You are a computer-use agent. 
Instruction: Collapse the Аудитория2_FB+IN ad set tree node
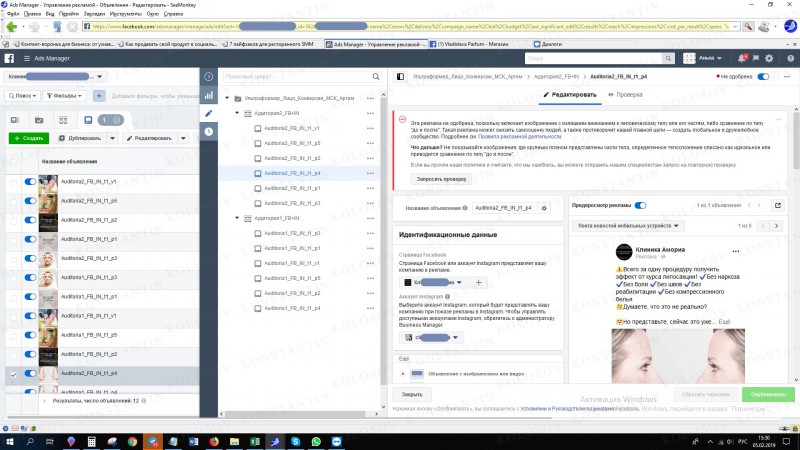coord(237,113)
